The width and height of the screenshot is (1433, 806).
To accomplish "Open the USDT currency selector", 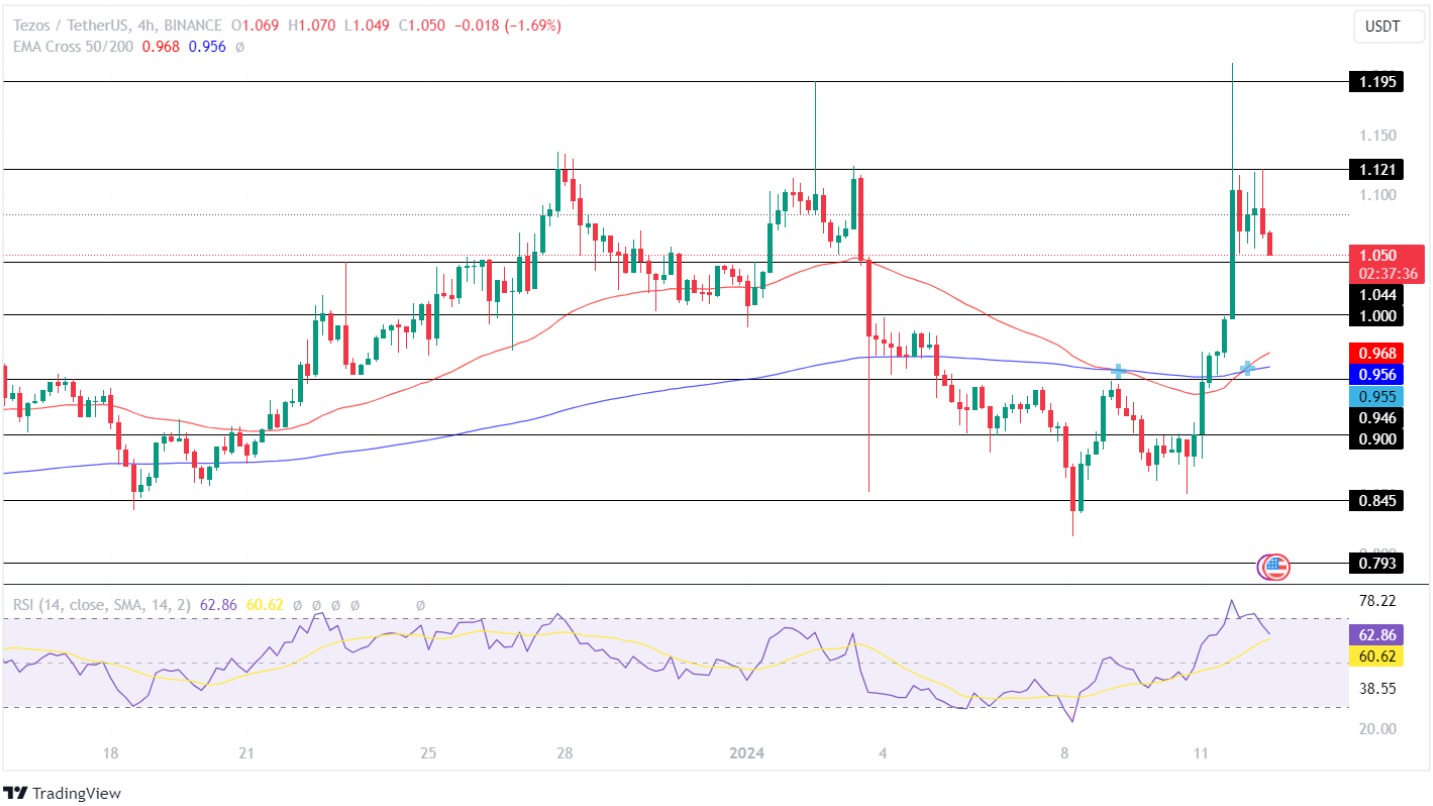I will coord(1389,28).
